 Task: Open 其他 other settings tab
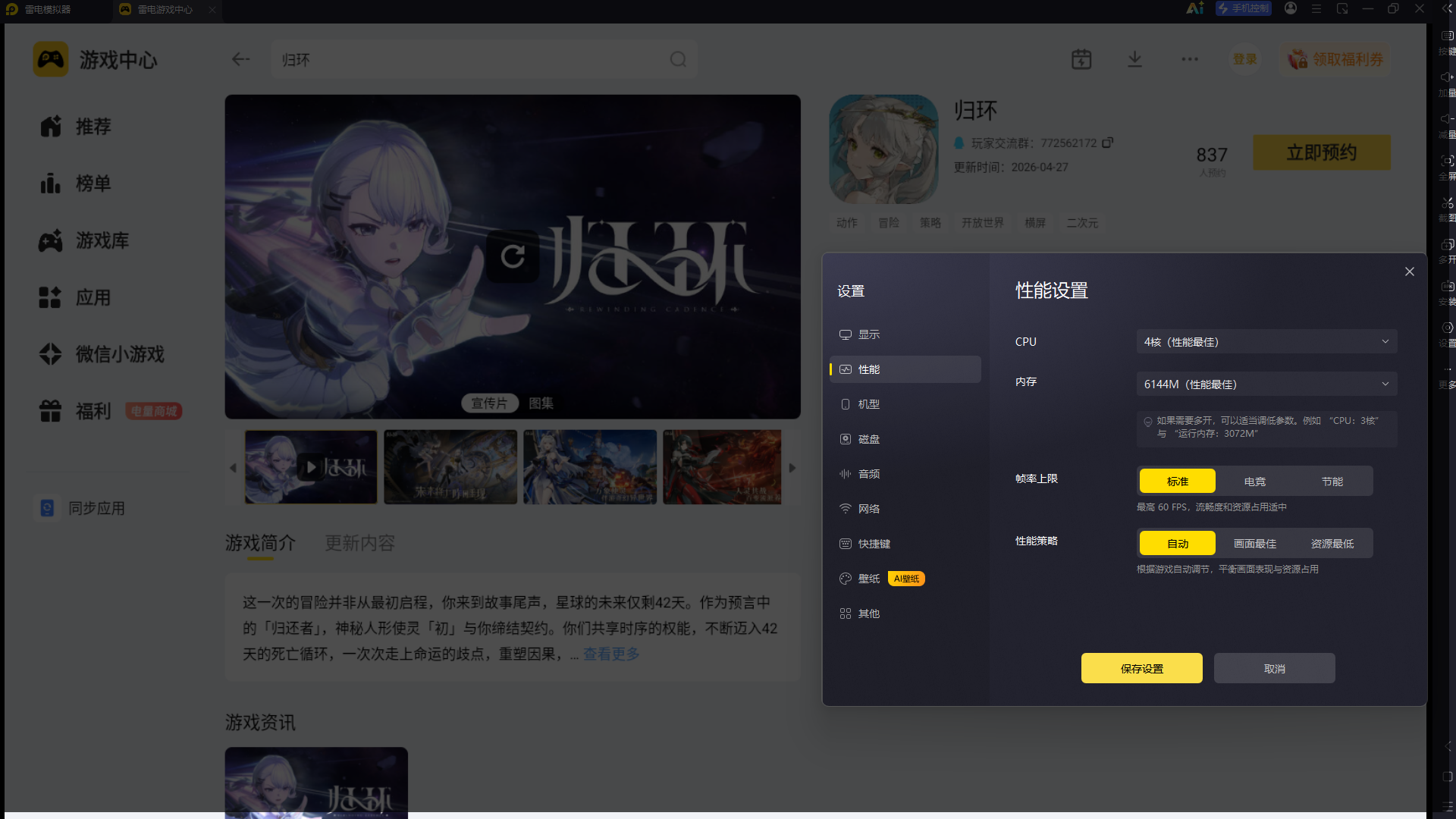coord(905,613)
